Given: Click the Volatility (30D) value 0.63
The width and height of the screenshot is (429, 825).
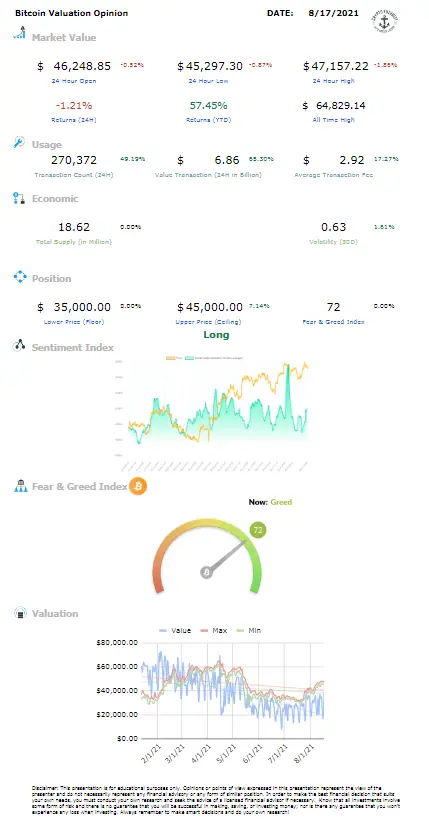Looking at the screenshot, I should click(x=334, y=227).
